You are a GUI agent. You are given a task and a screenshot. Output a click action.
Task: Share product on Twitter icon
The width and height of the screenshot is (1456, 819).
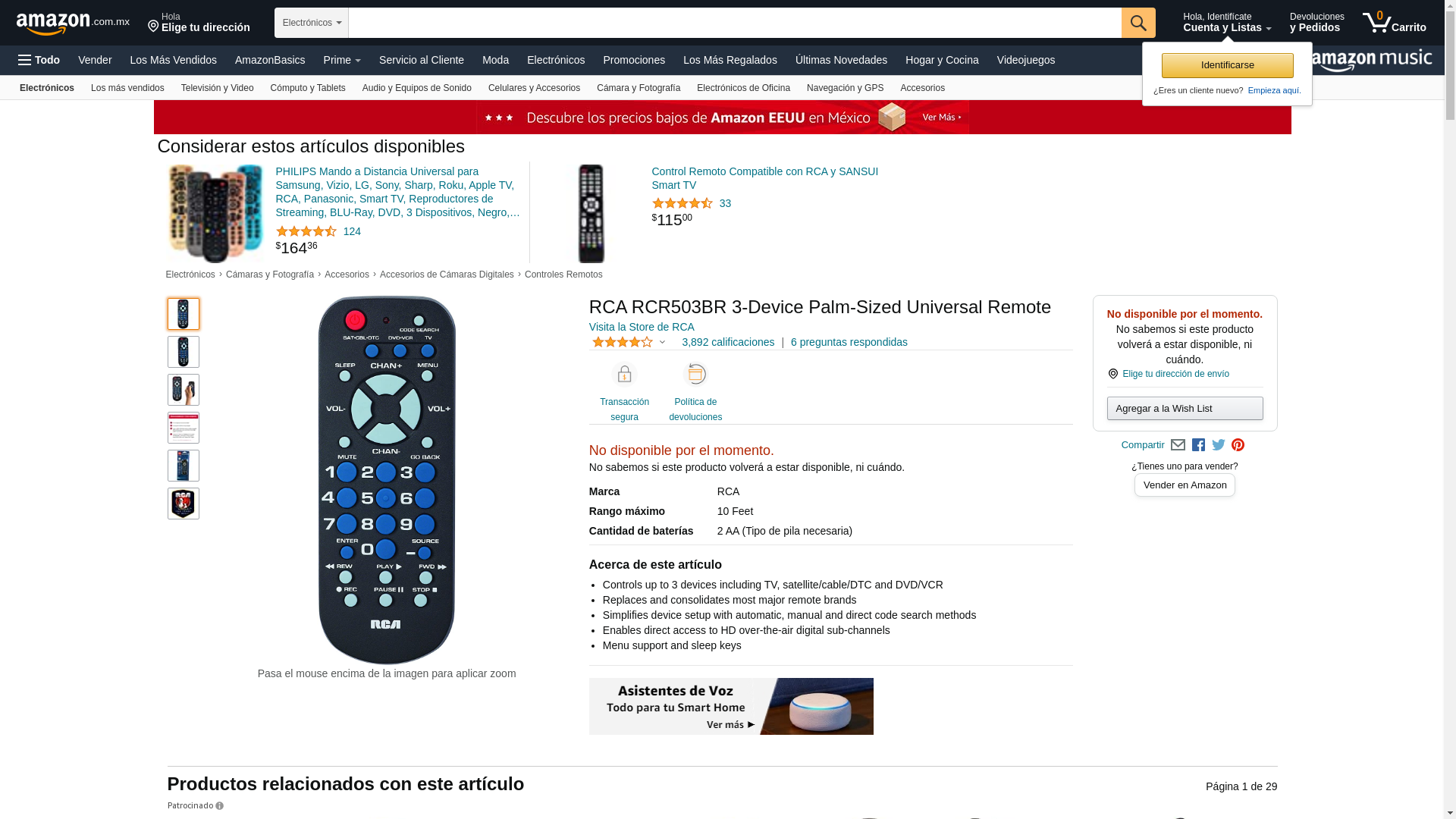coord(1219,445)
